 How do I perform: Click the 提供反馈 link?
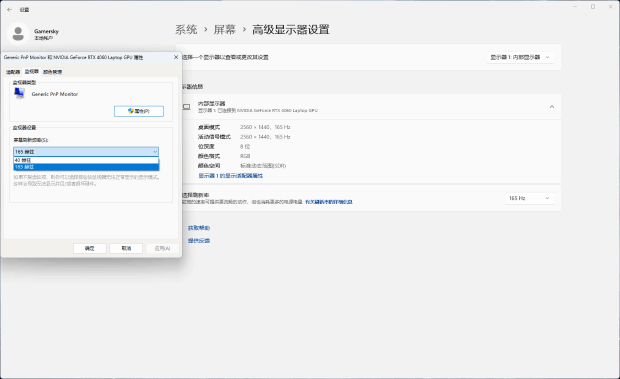[199, 240]
